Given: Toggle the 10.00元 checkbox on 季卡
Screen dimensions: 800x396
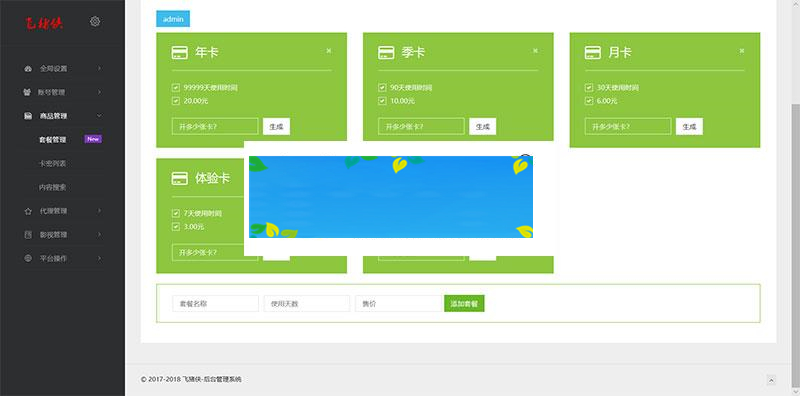Looking at the screenshot, I should click(x=382, y=101).
